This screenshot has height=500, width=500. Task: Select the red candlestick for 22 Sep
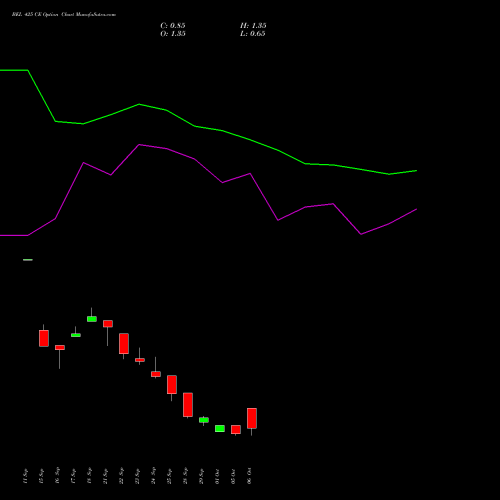(x=124, y=344)
